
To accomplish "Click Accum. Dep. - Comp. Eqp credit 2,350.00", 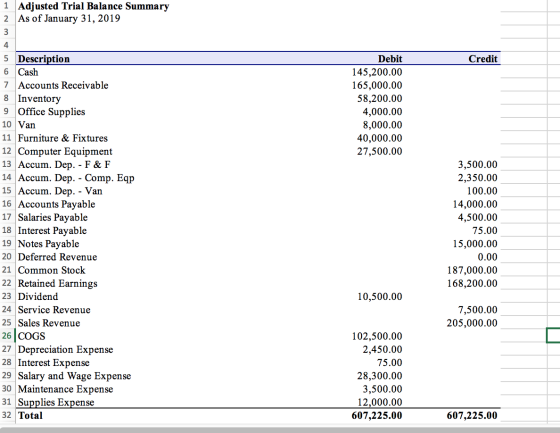I will point(478,178).
